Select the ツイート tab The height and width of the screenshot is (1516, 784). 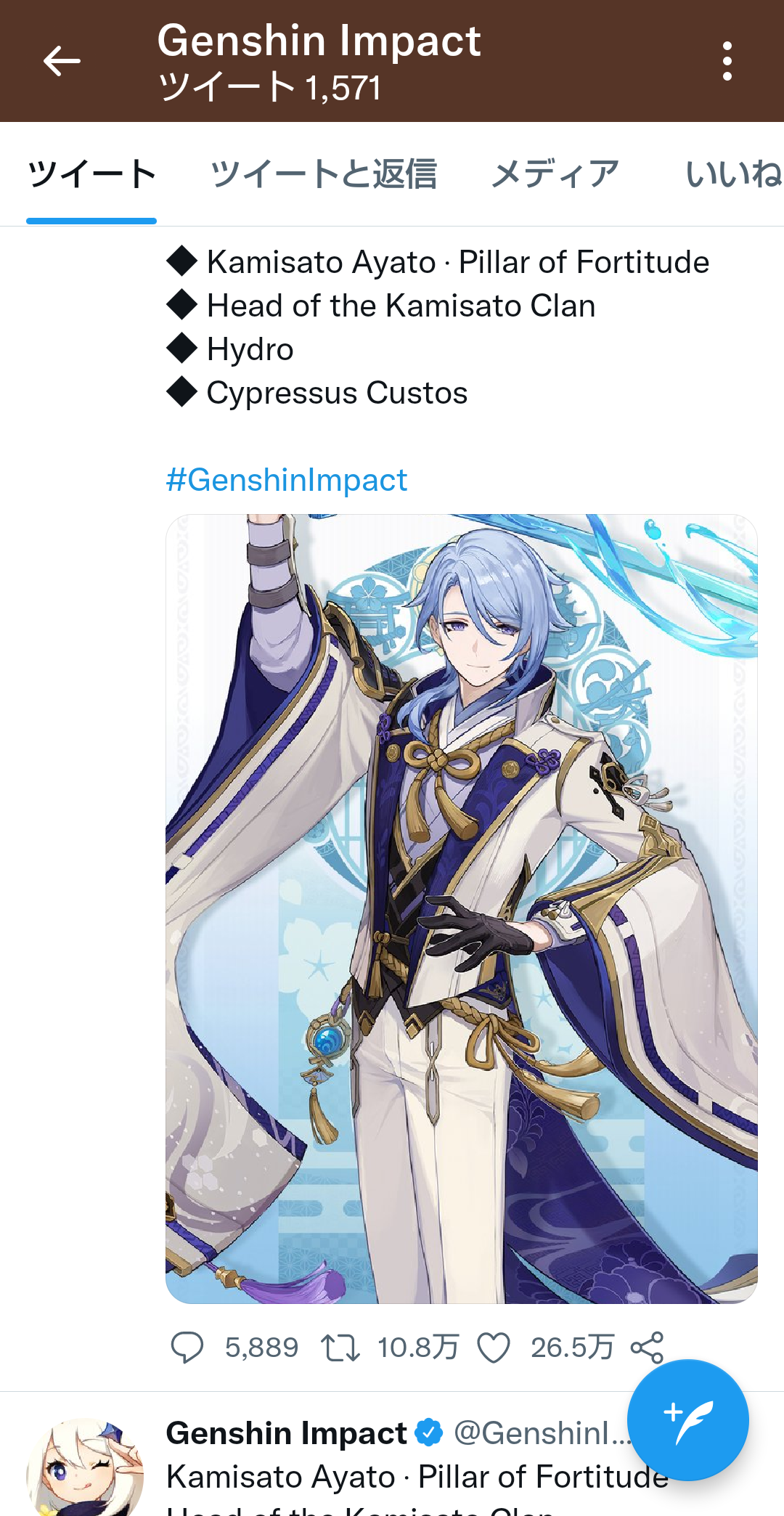click(91, 174)
